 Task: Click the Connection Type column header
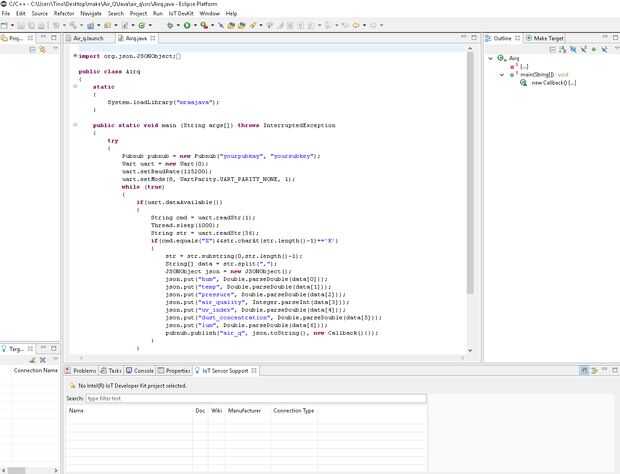[x=294, y=410]
